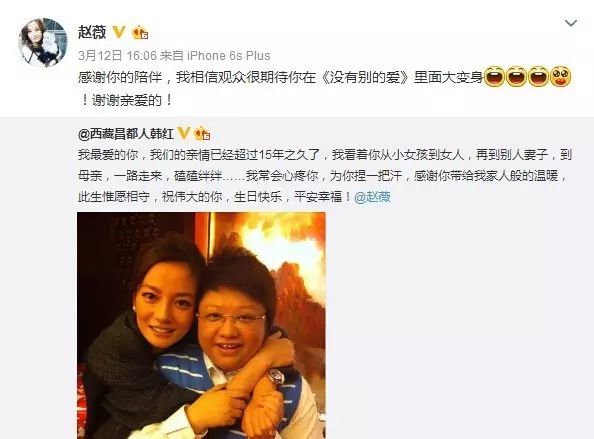594x439 pixels.
Task: Click the V verified badge beside 韩红
Action: point(184,133)
